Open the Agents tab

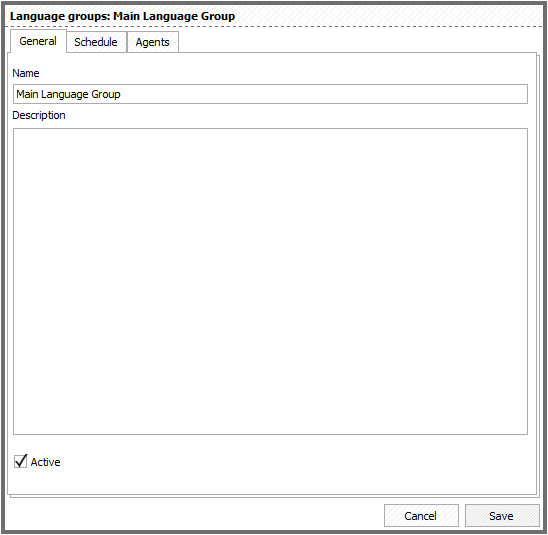click(x=153, y=42)
